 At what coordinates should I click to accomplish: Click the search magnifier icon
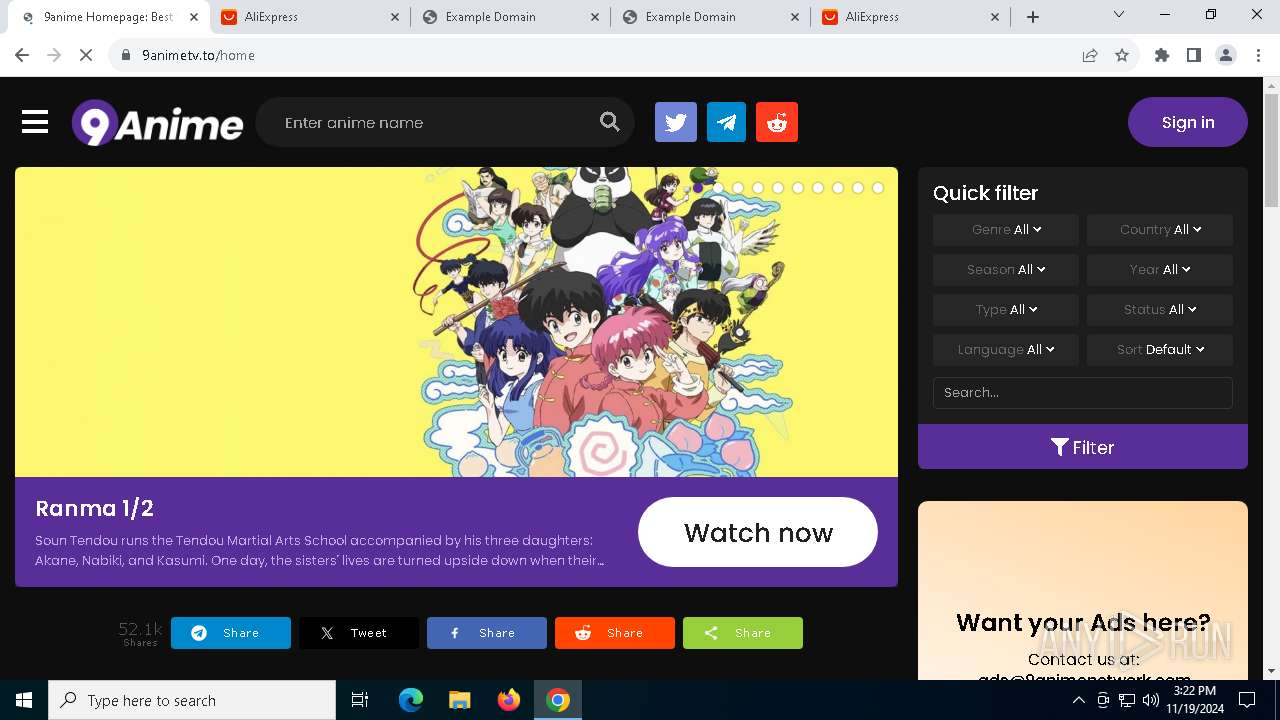[x=610, y=122]
